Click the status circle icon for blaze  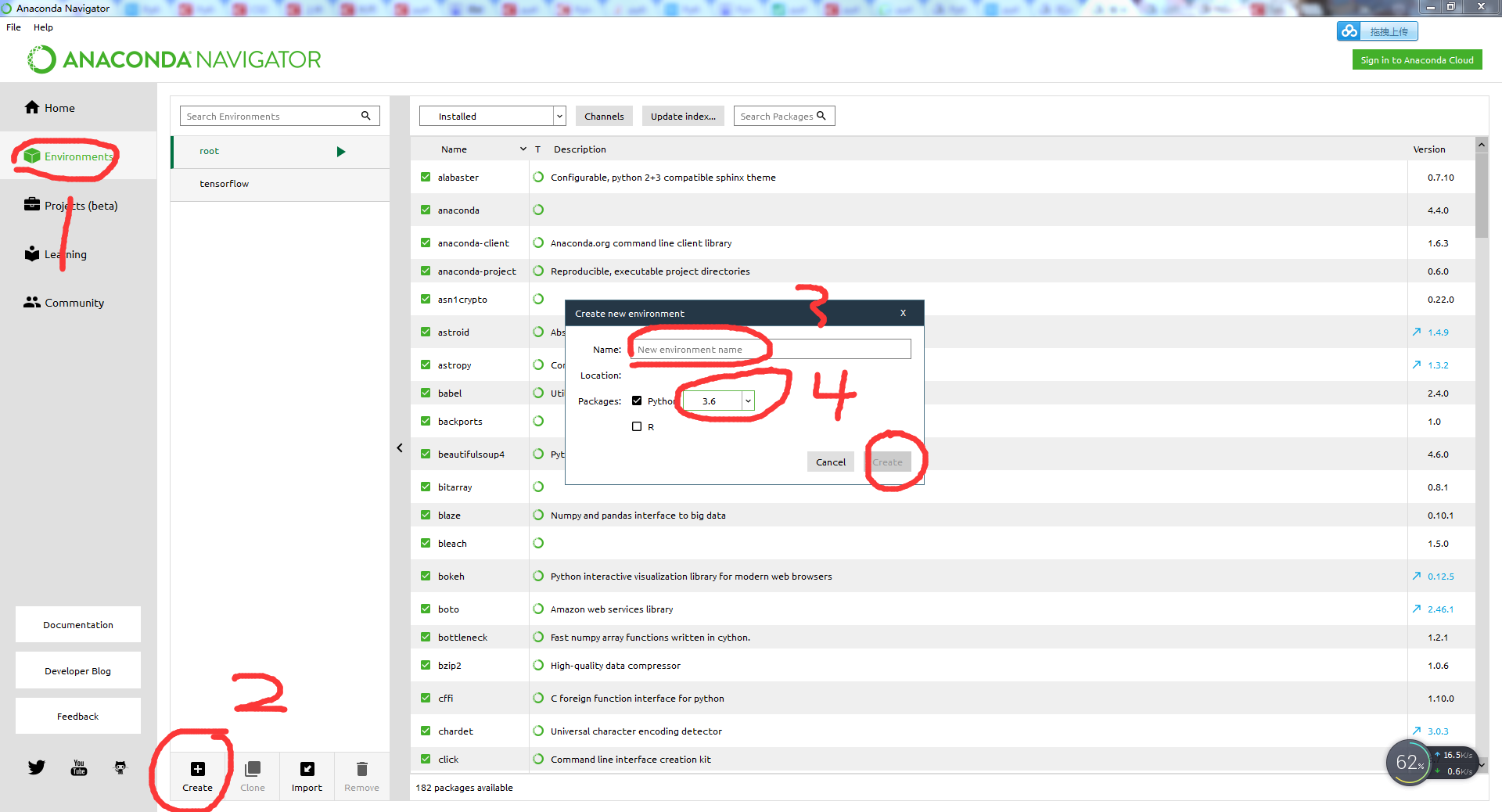(538, 515)
